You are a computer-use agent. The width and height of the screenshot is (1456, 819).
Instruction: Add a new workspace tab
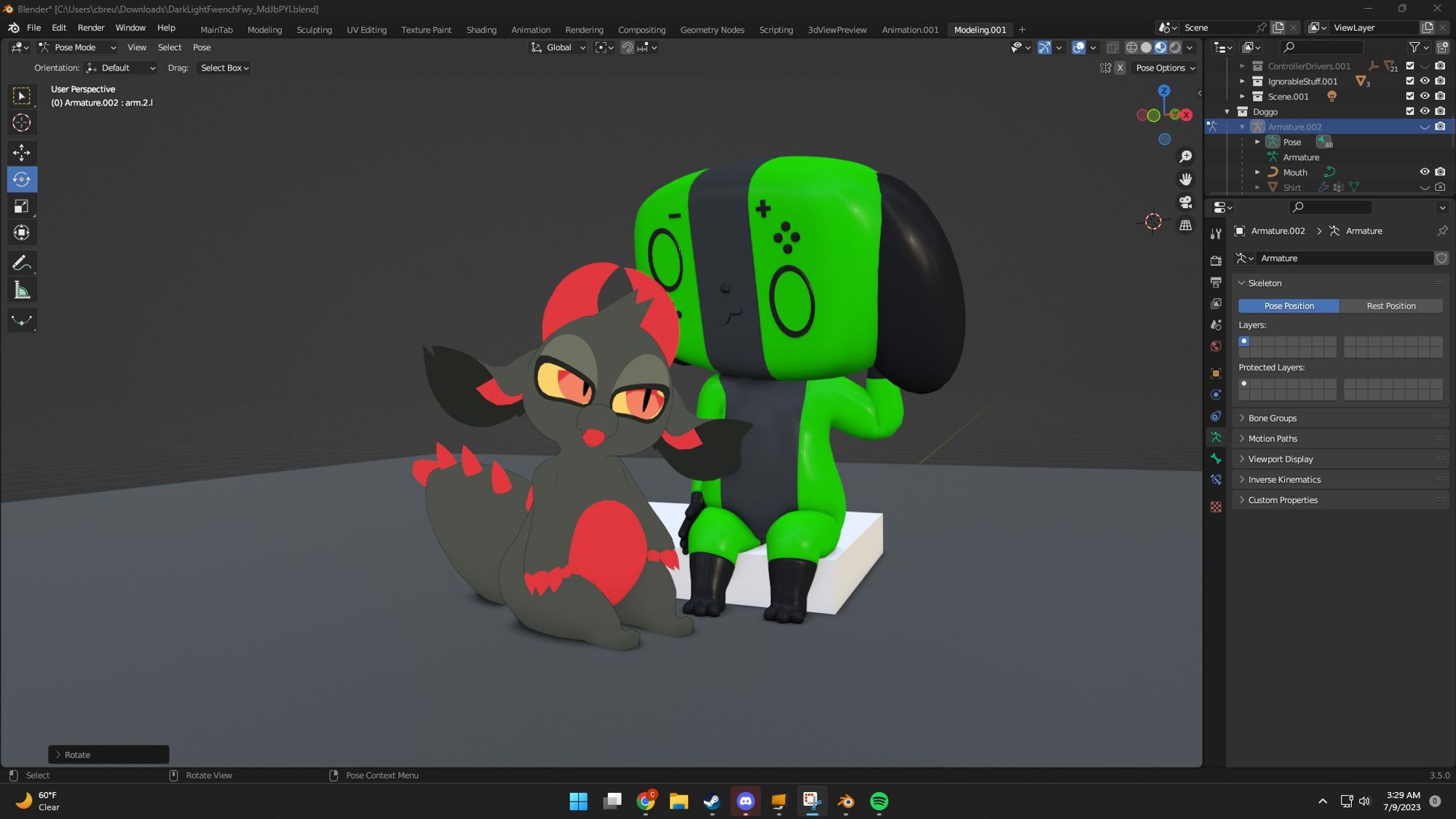click(1022, 30)
